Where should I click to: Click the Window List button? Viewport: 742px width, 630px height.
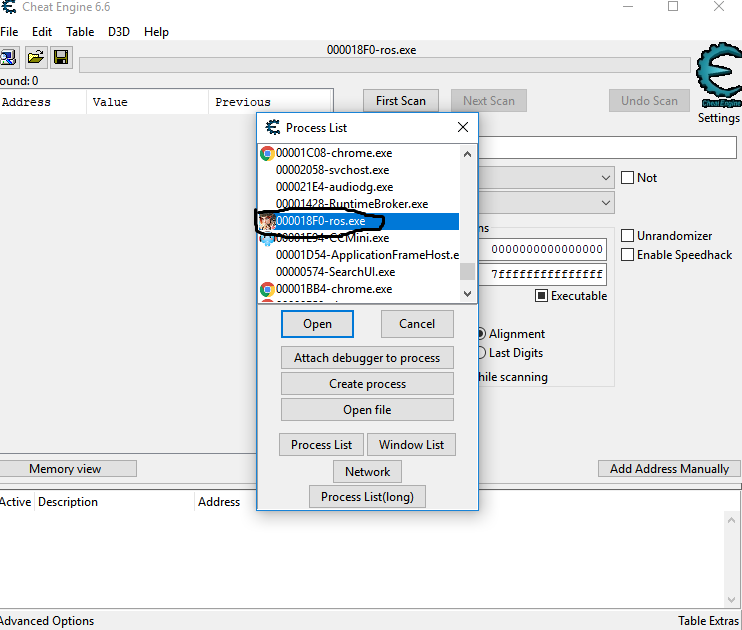pos(411,445)
